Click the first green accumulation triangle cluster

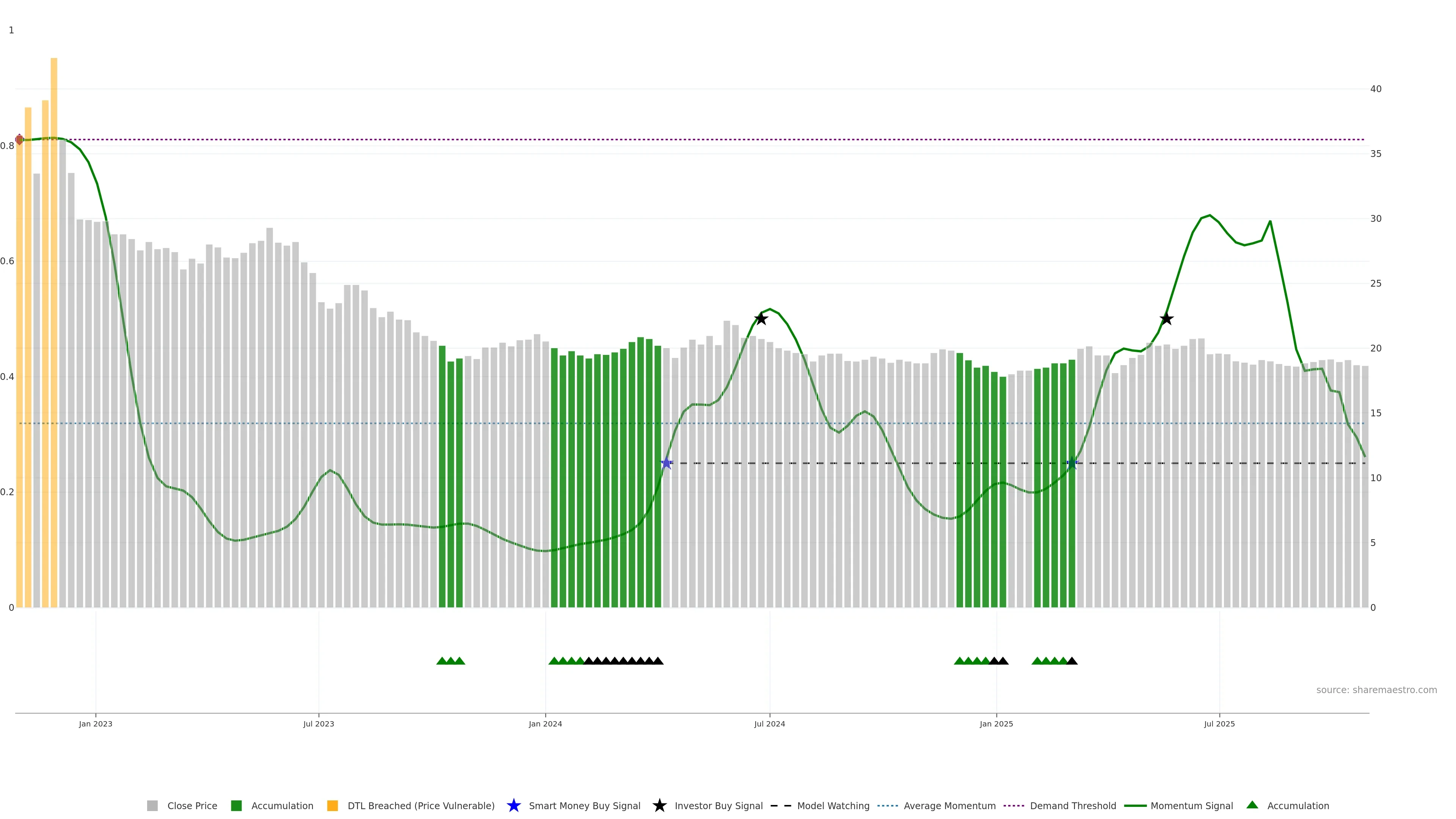(450, 661)
